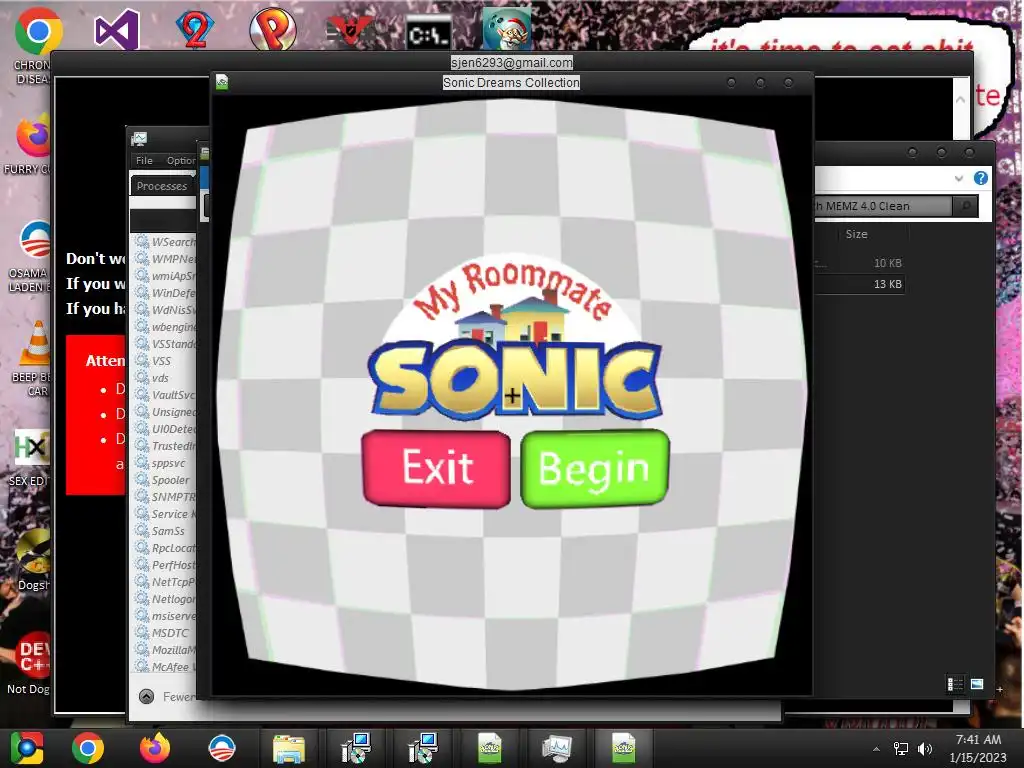Select the Dev C++ desktop icon

(33, 656)
